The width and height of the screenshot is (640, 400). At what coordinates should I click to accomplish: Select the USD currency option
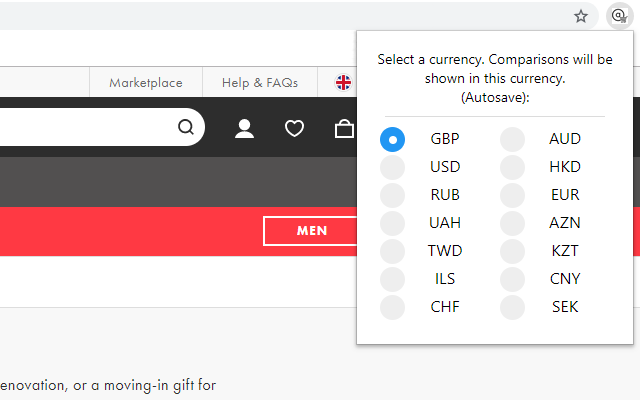point(393,167)
